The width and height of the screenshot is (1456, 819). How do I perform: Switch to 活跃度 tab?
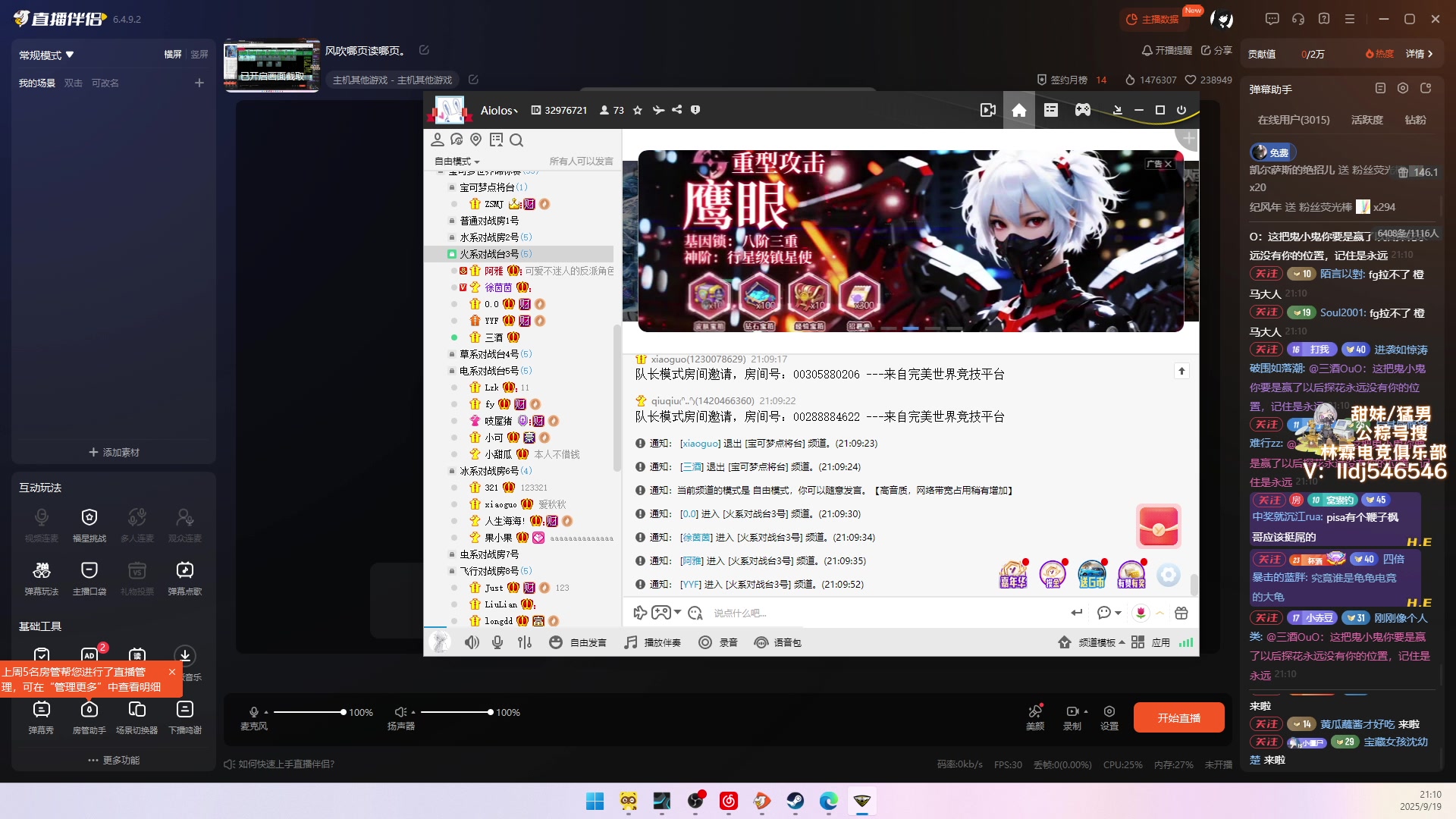(1367, 120)
